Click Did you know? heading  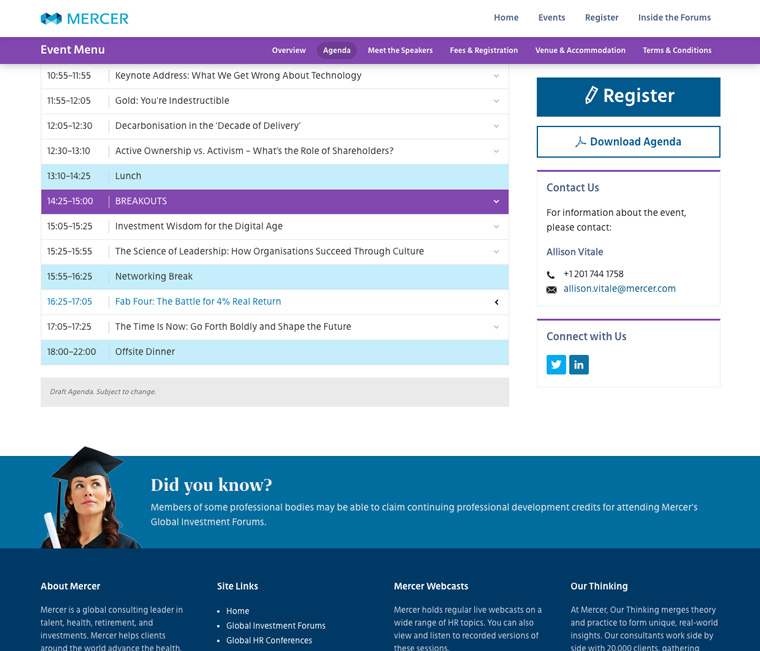point(211,485)
